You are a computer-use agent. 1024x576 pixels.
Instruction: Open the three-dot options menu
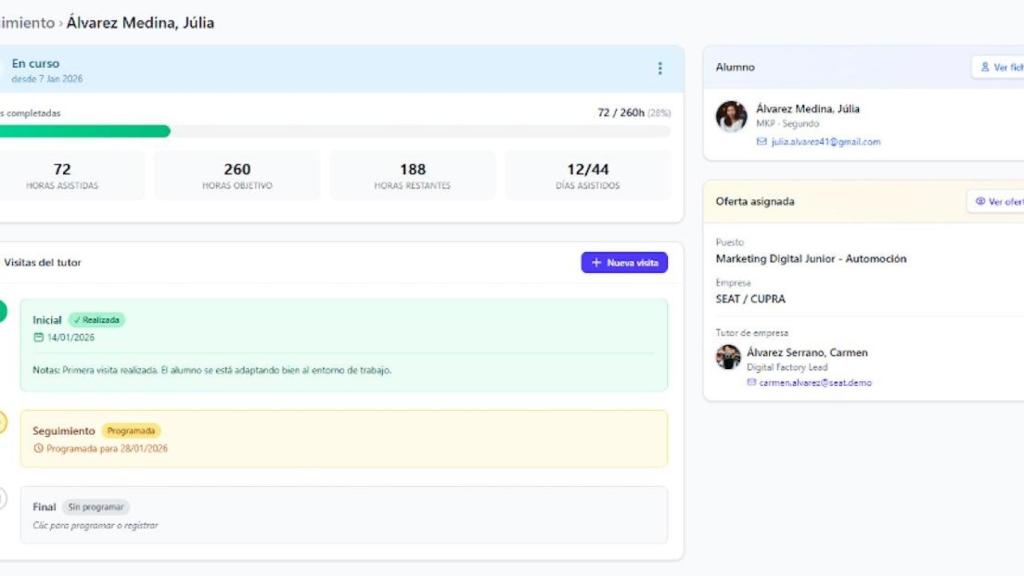point(659,68)
